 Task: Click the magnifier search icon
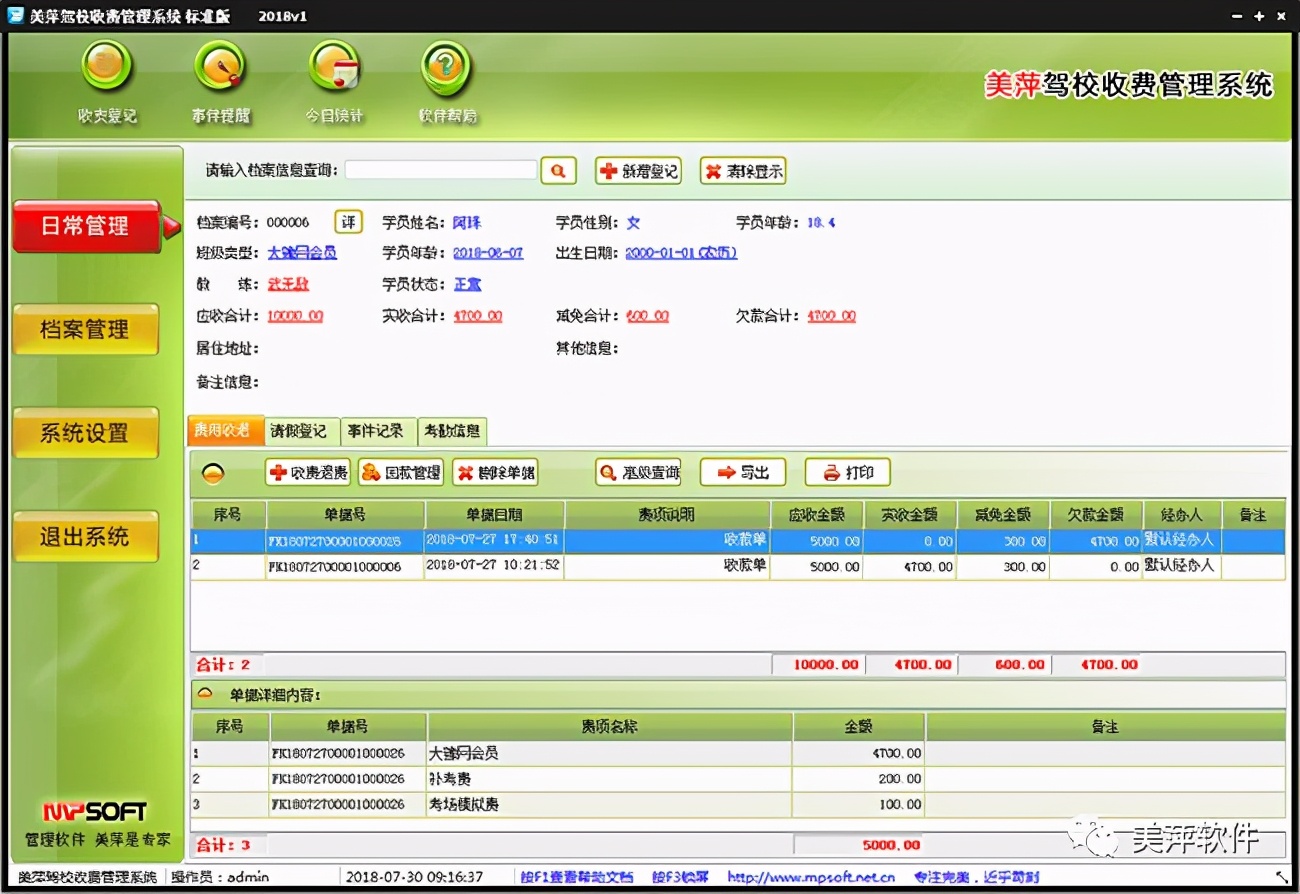click(558, 170)
